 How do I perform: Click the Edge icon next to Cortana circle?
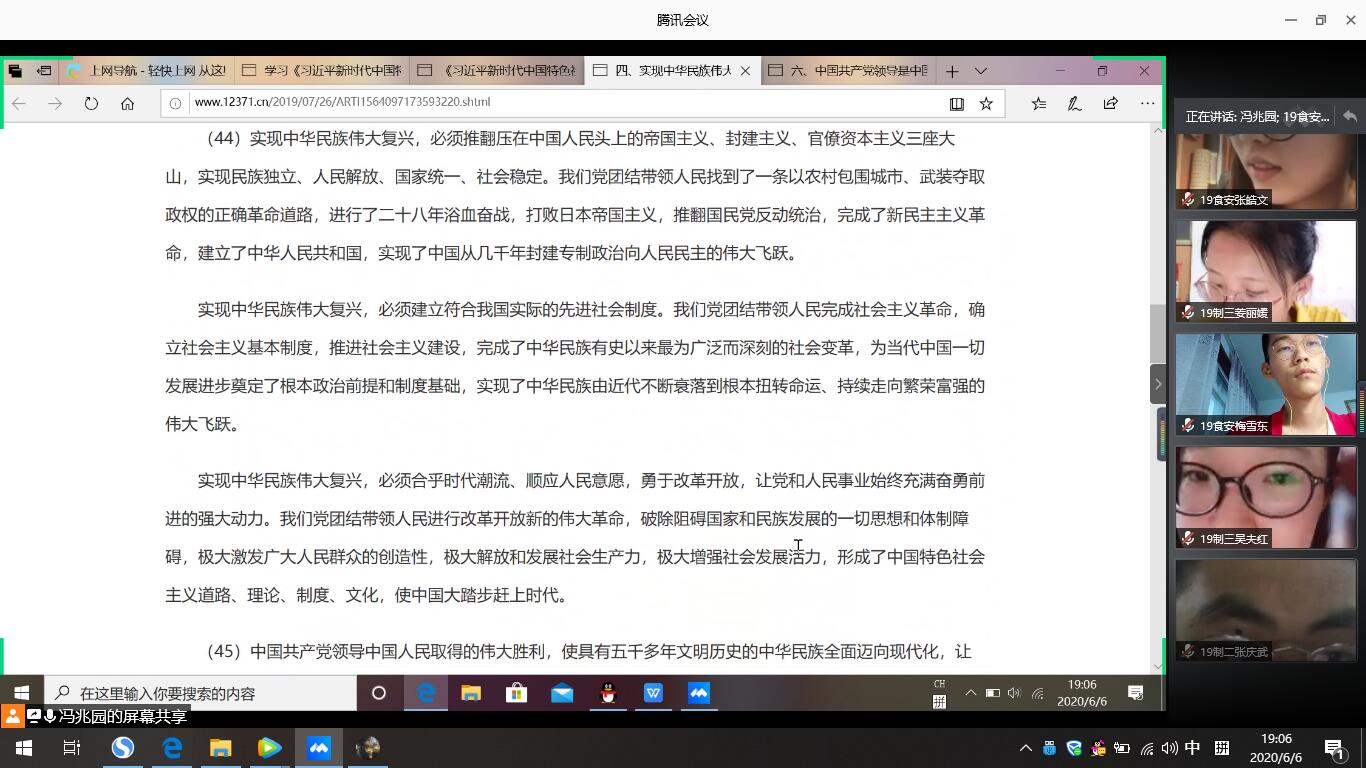point(425,693)
